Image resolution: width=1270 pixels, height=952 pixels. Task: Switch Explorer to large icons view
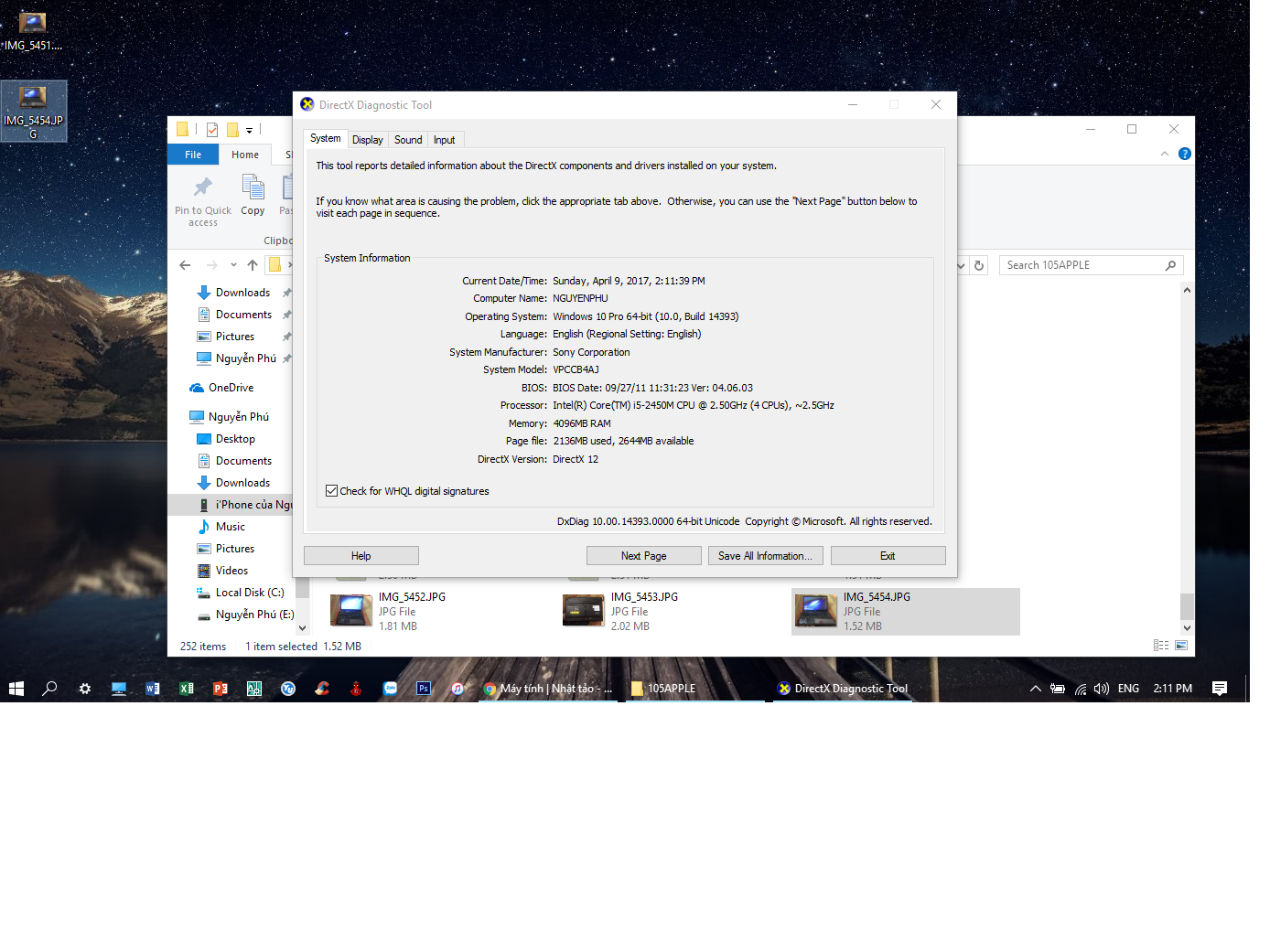point(1181,646)
